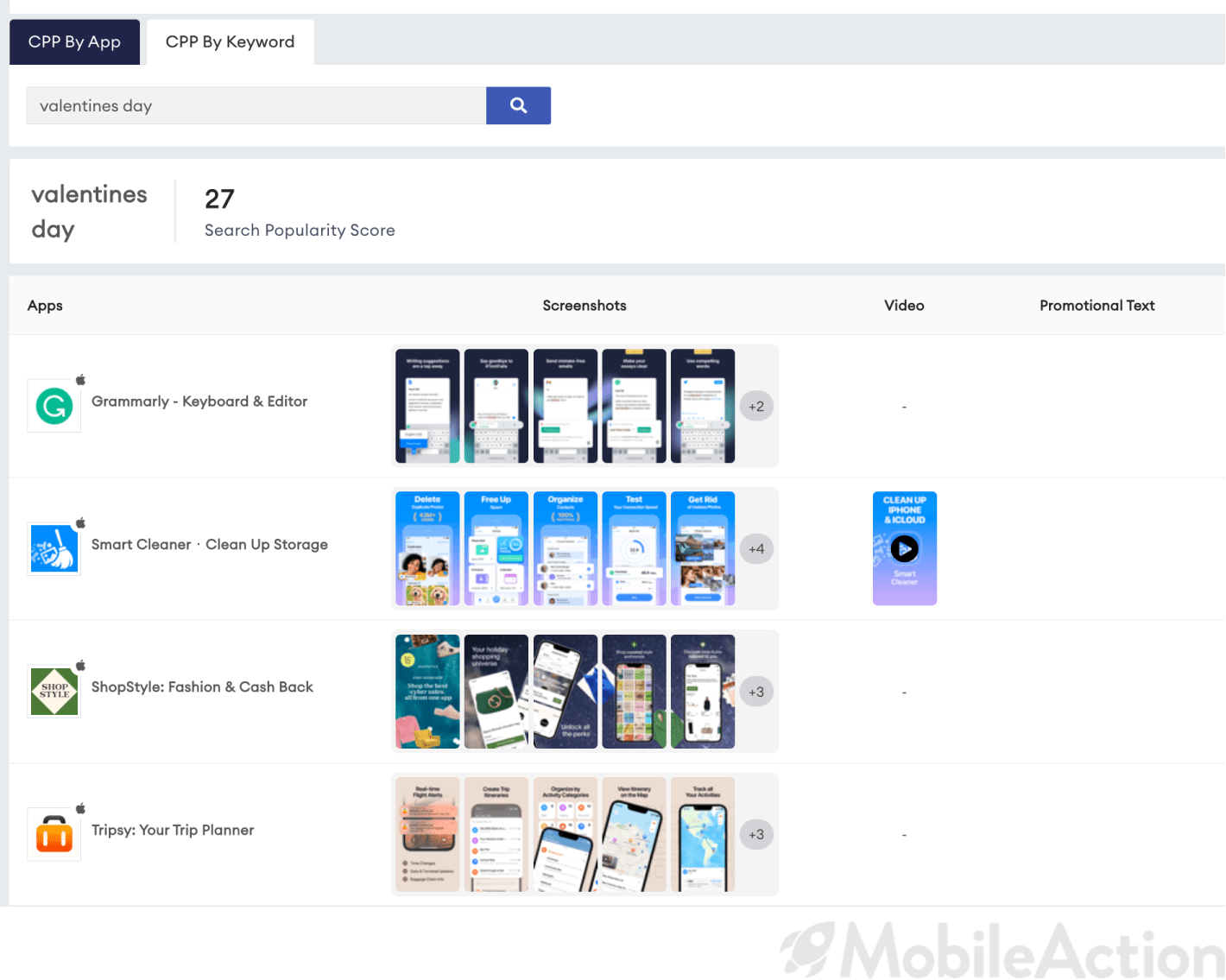Open the Smart Cleaner app icon
Image resolution: width=1226 pixels, height=980 pixels.
point(54,548)
